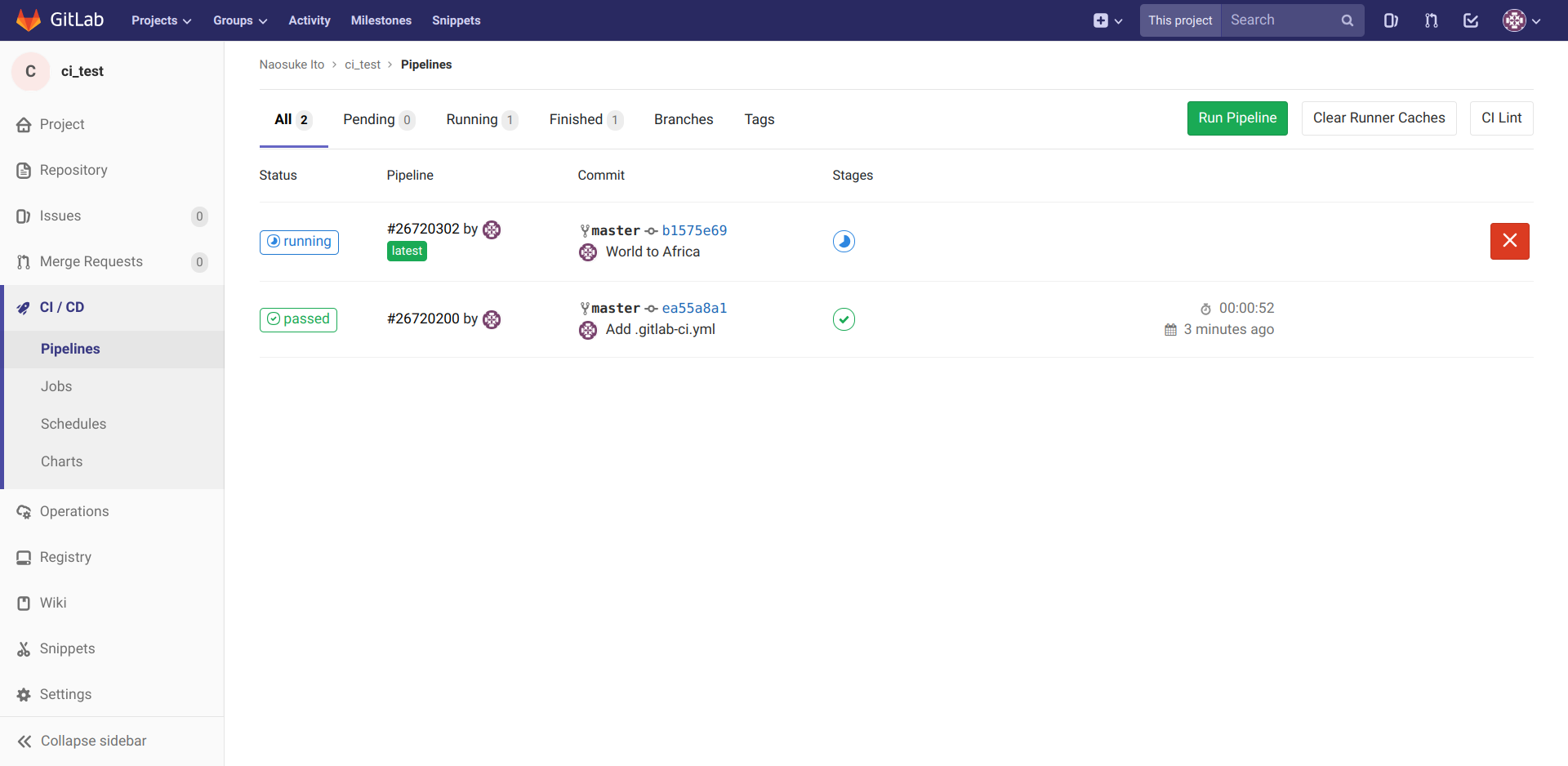
Task: Click the CI / CD rocket icon
Action: click(x=24, y=308)
